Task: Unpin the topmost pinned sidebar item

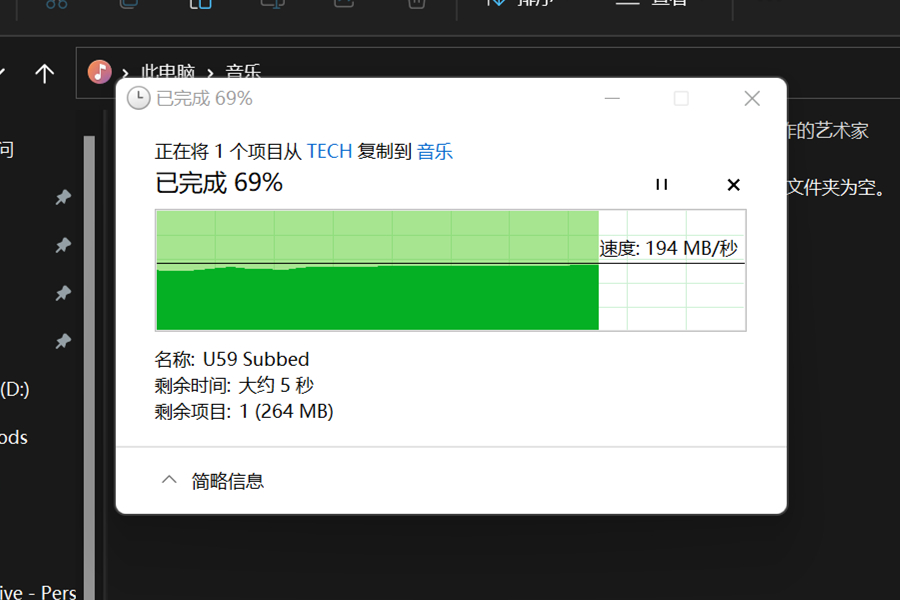Action: click(x=63, y=197)
